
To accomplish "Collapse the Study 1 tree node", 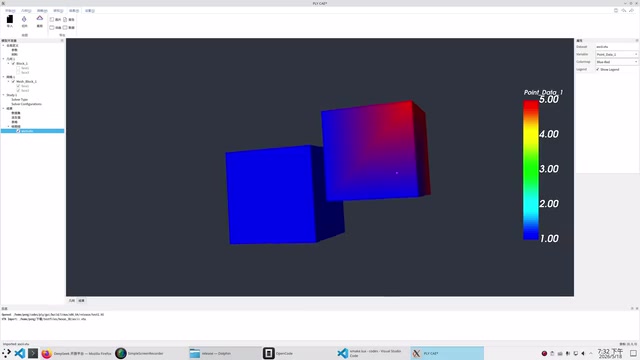I will [4, 95].
